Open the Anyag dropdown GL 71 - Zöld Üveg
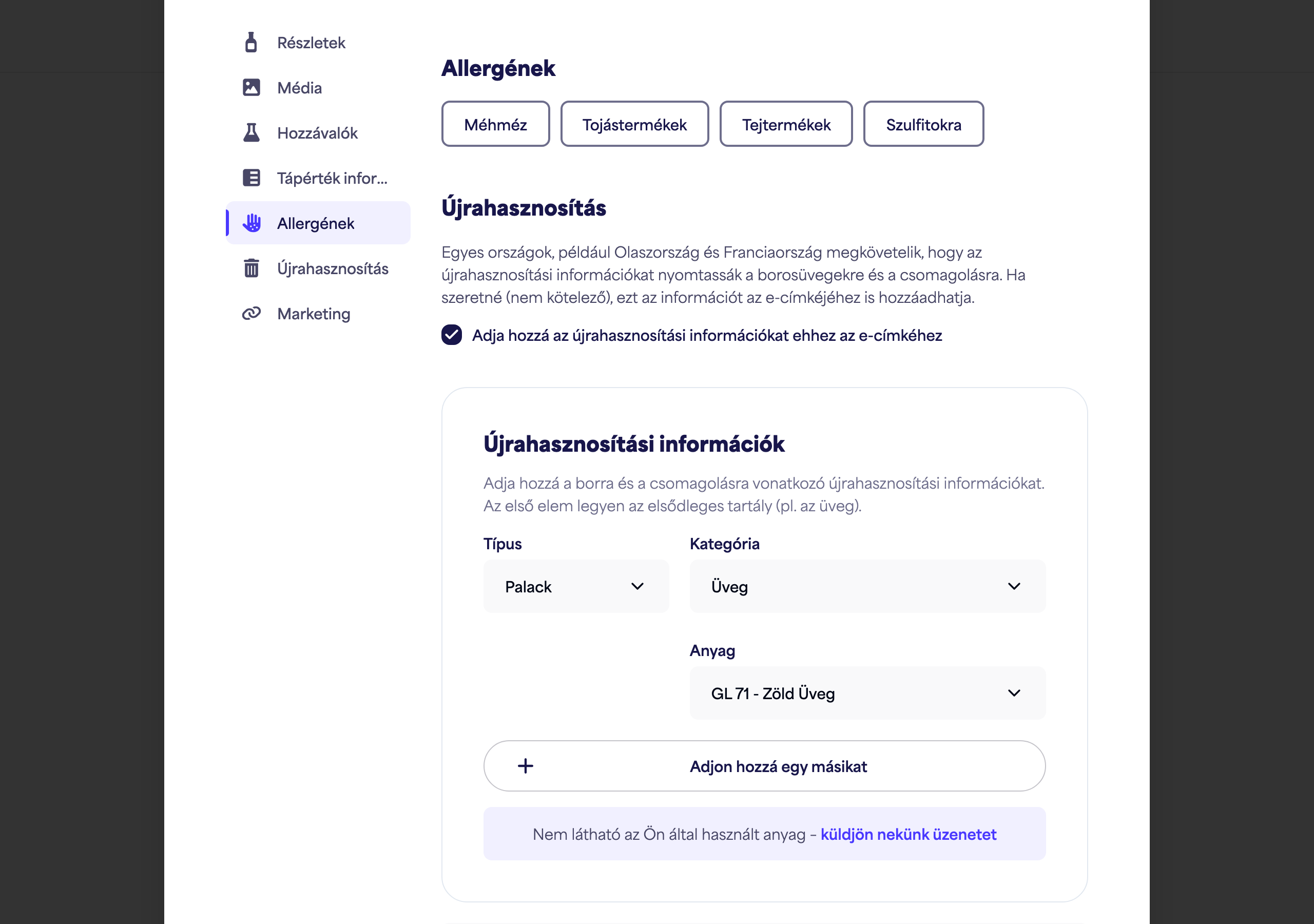This screenshot has width=1314, height=924. [867, 694]
